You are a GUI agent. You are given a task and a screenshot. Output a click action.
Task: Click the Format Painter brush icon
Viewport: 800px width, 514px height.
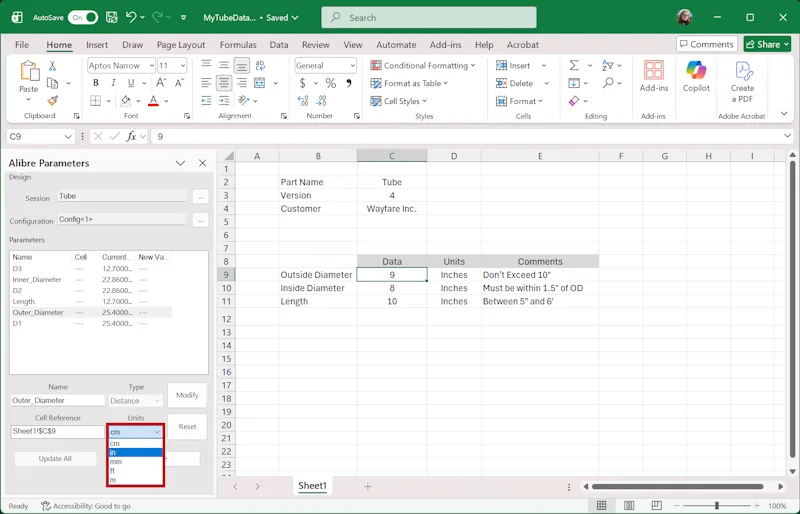[x=52, y=101]
